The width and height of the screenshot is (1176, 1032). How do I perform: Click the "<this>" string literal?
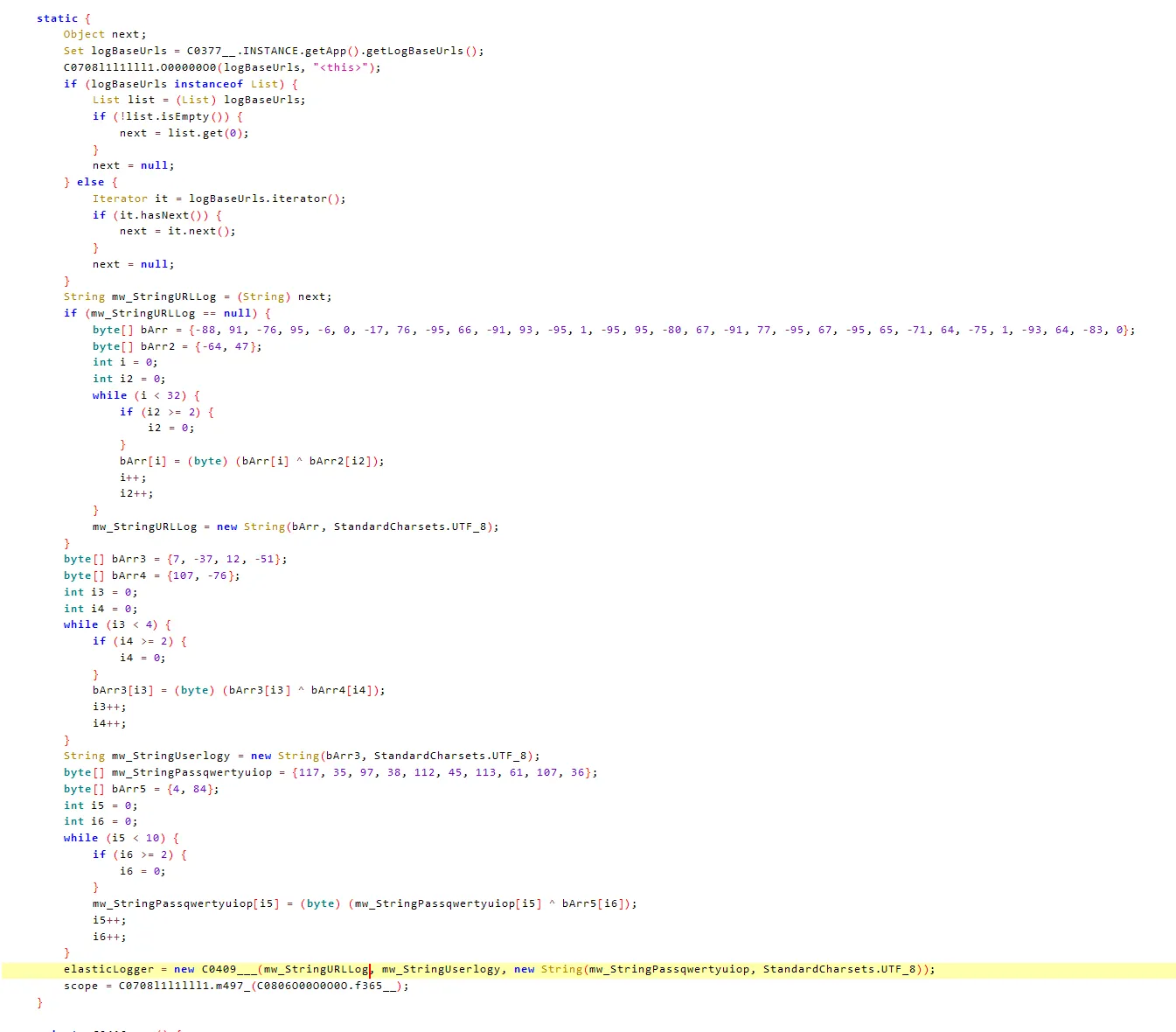point(340,67)
